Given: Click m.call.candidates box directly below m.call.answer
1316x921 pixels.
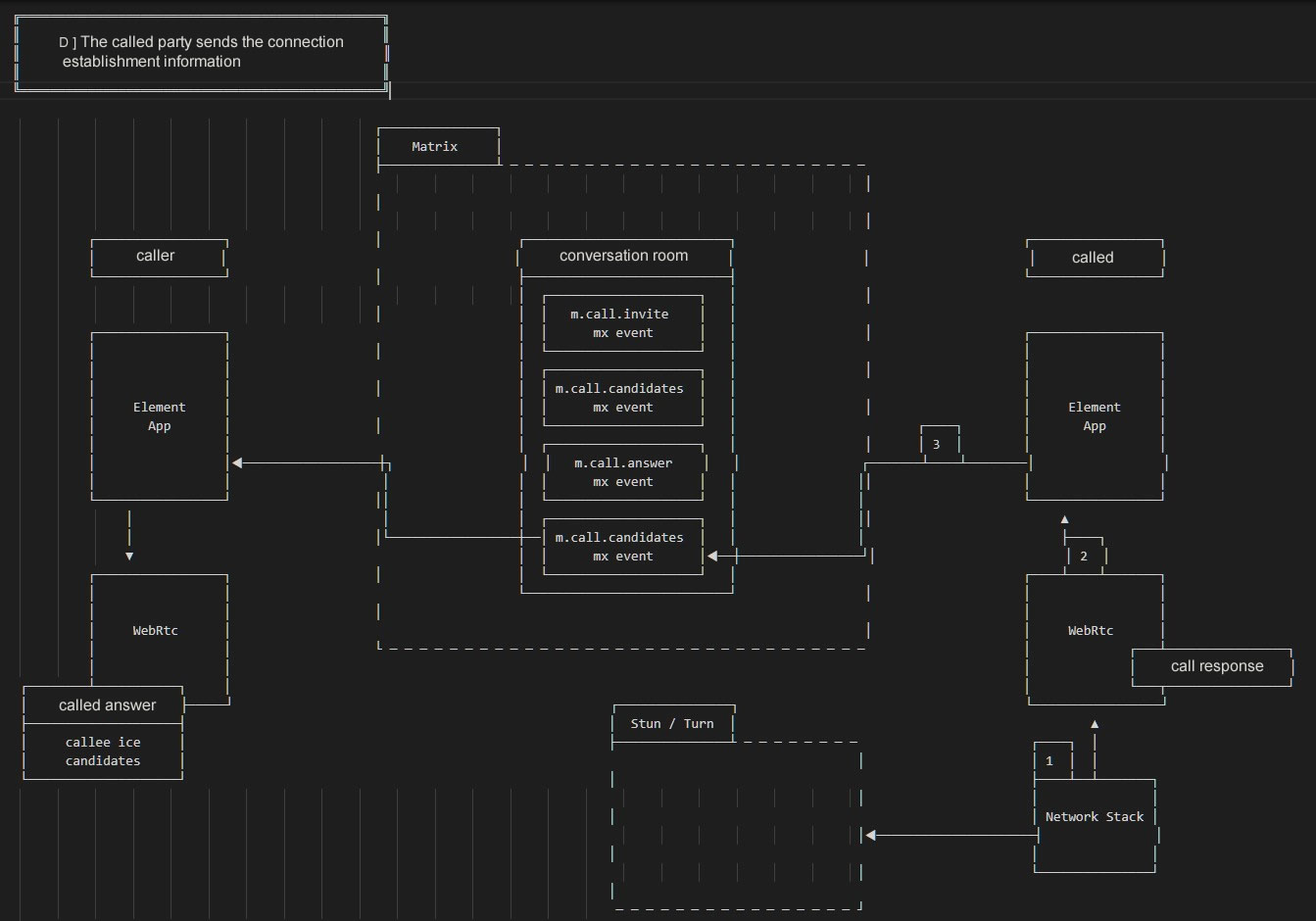Looking at the screenshot, I should pyautogui.click(x=622, y=547).
